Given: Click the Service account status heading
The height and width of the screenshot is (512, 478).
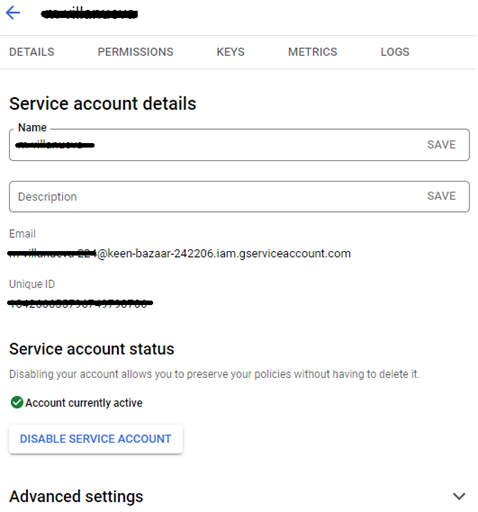Looking at the screenshot, I should pos(92,349).
